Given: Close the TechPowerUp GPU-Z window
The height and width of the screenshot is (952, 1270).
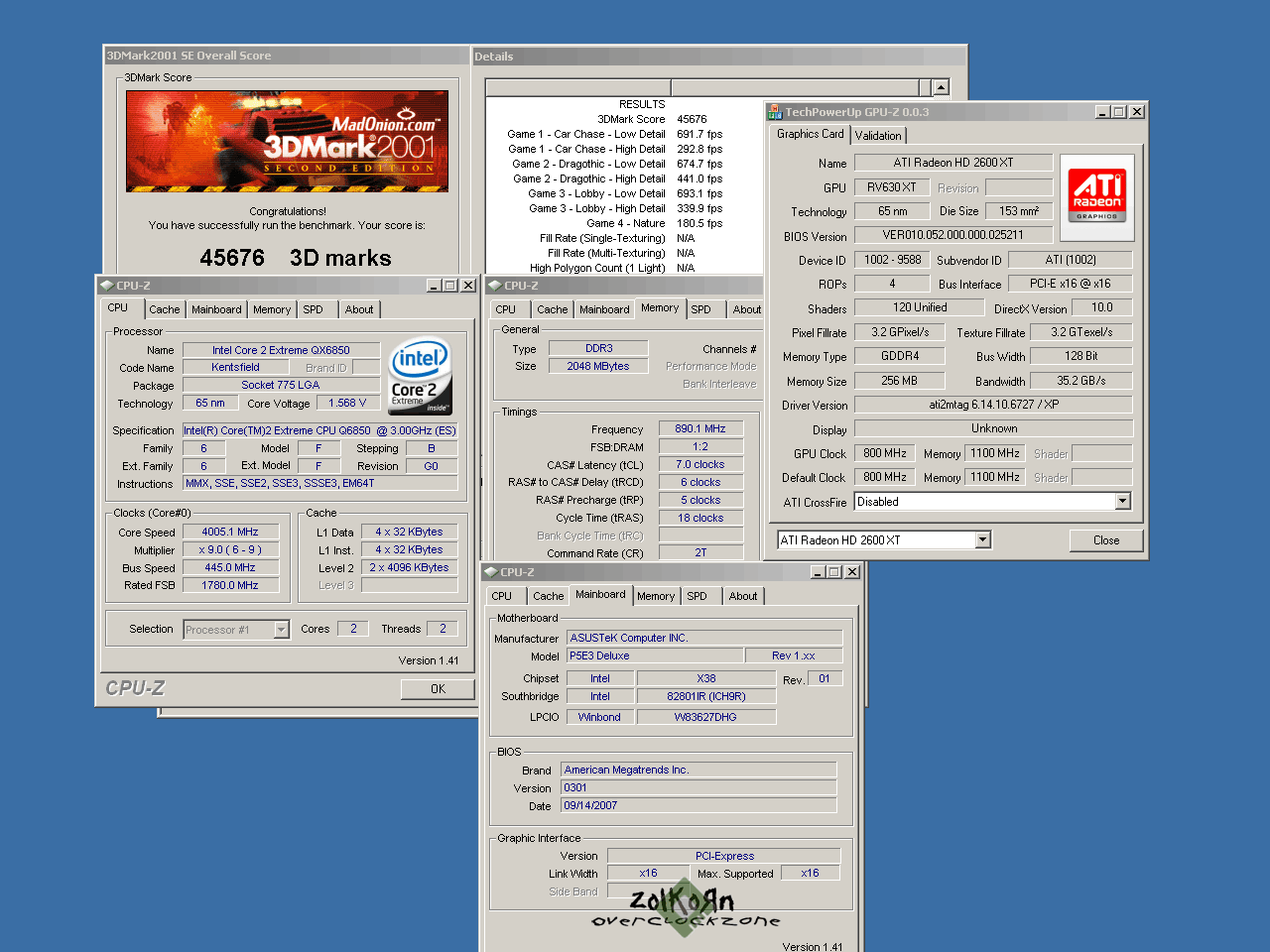Looking at the screenshot, I should 1137,112.
